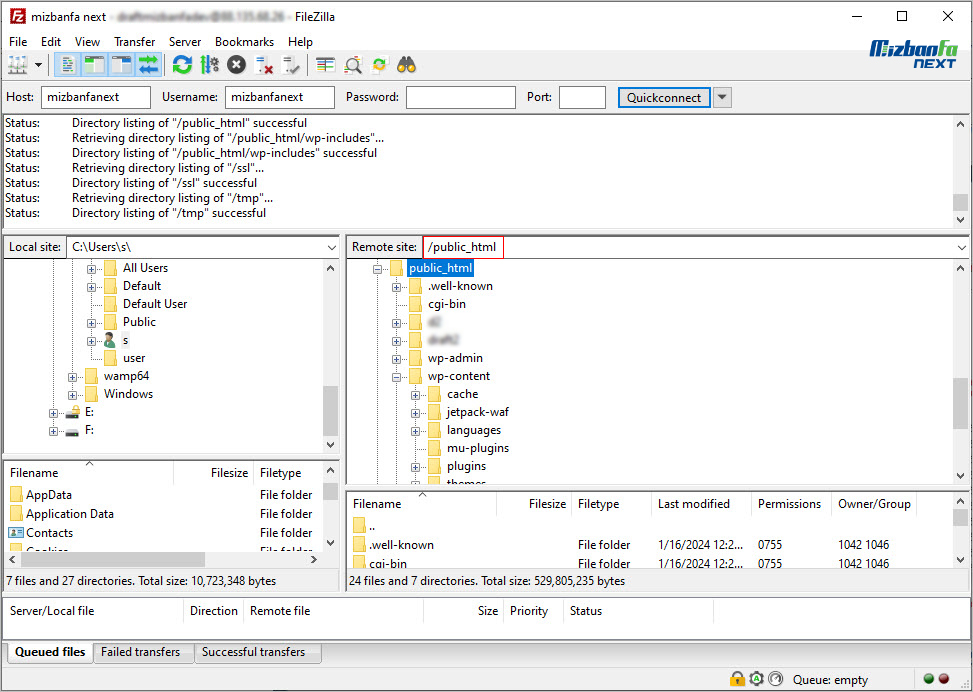973x692 pixels.
Task: Open the Site Manager dropdown arrow
Action: tap(38, 65)
